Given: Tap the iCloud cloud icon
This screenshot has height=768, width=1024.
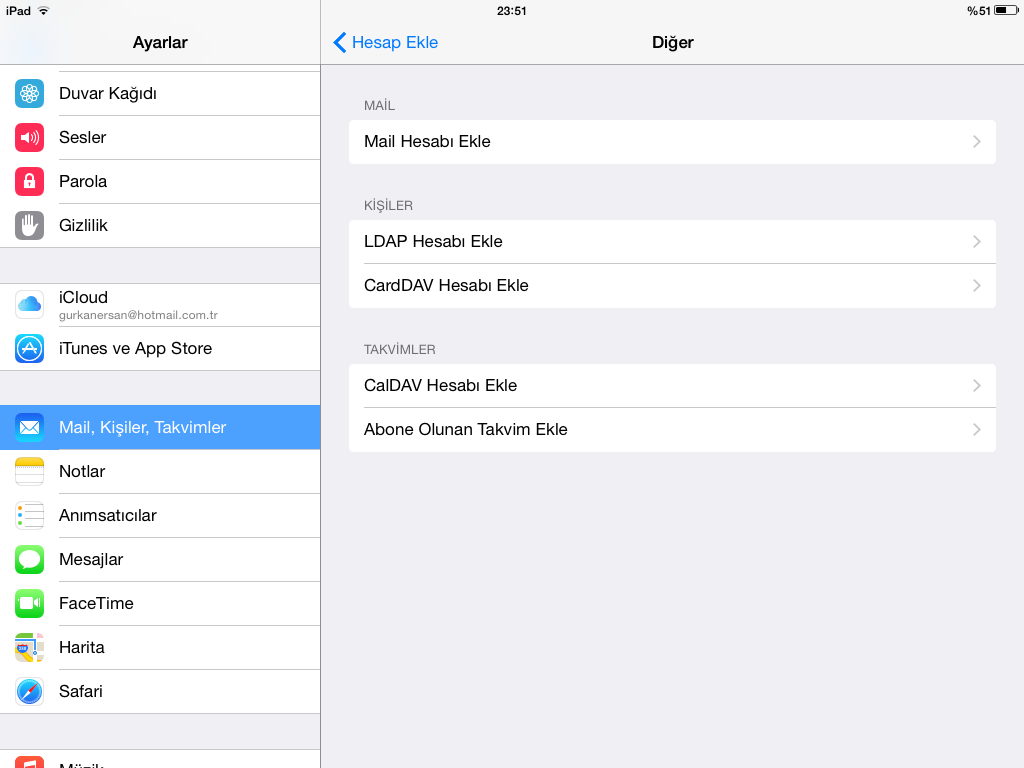Looking at the screenshot, I should 29,304.
